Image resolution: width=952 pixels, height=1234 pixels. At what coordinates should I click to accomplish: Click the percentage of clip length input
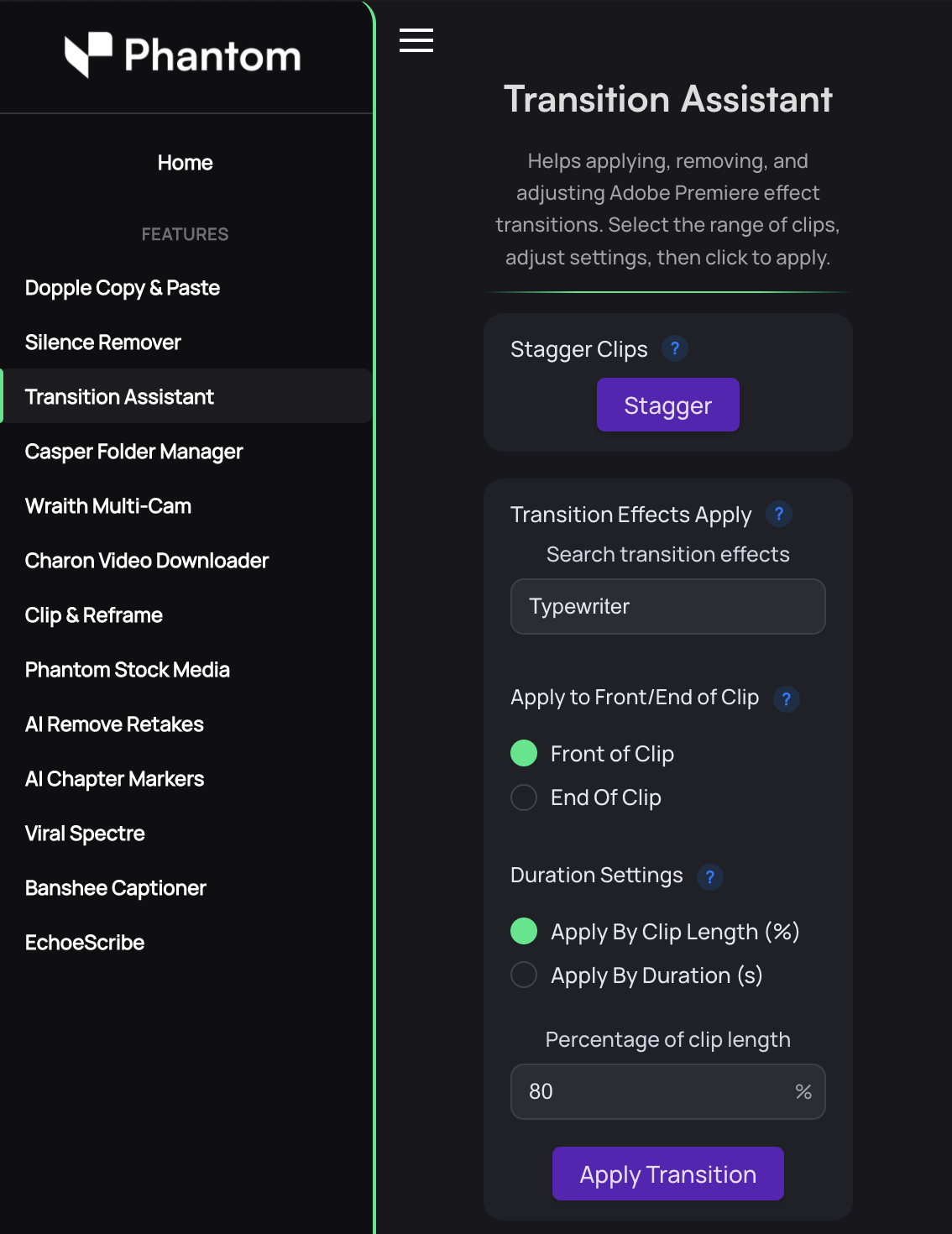click(667, 1091)
